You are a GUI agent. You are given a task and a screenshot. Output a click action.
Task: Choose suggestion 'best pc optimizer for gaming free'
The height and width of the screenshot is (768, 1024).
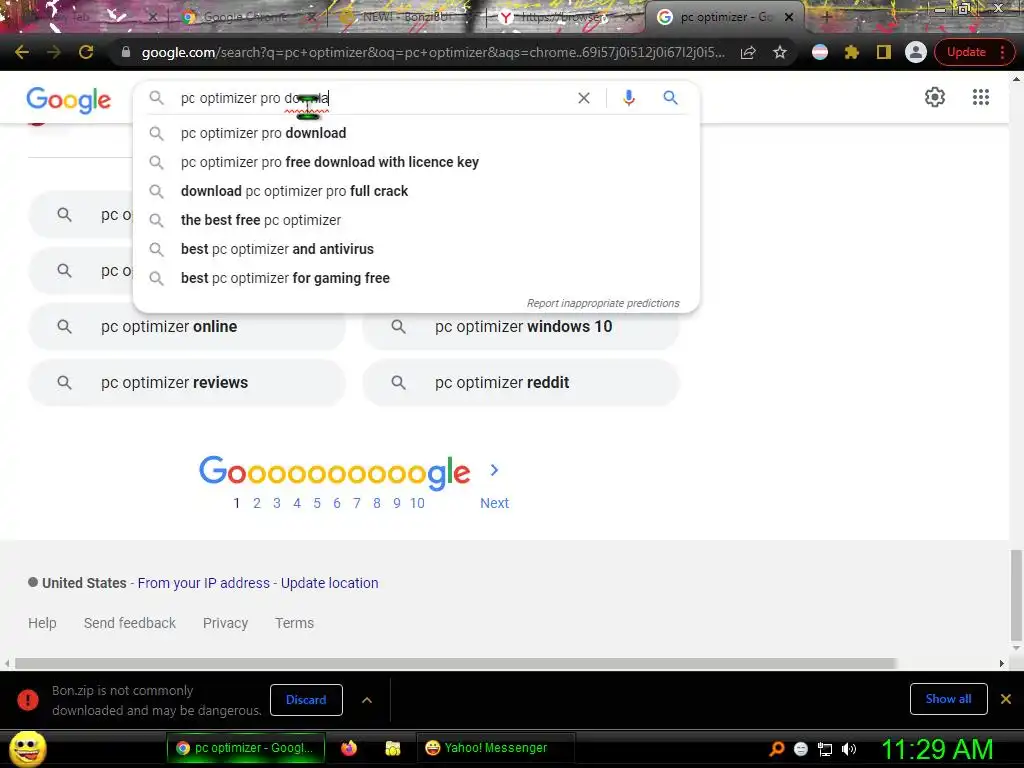(416, 278)
